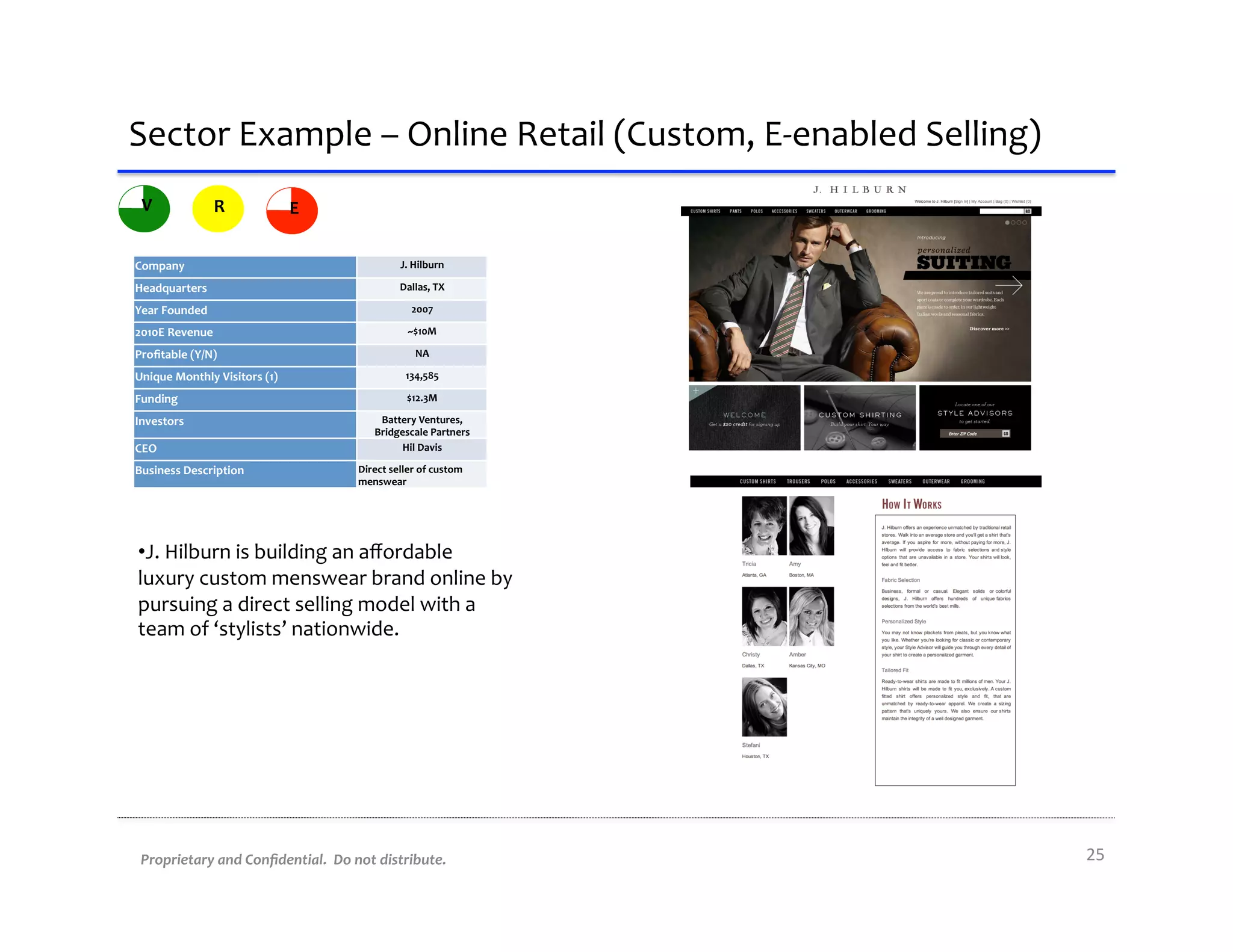Click the Wishlist (0) link
Screen dimensions: 1233x952
[1022, 202]
